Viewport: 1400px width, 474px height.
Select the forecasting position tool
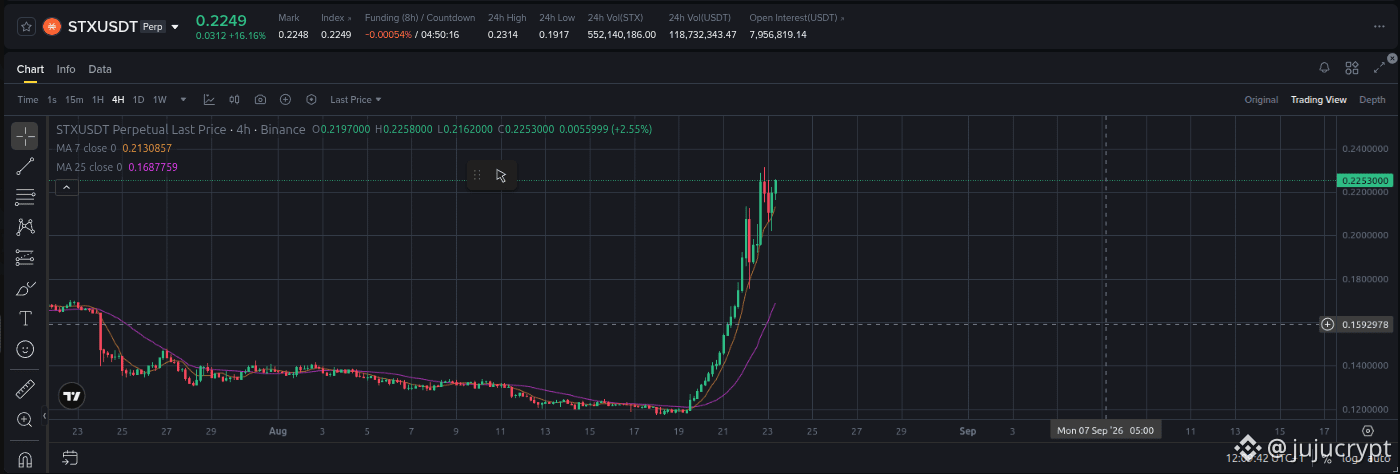tap(25, 258)
